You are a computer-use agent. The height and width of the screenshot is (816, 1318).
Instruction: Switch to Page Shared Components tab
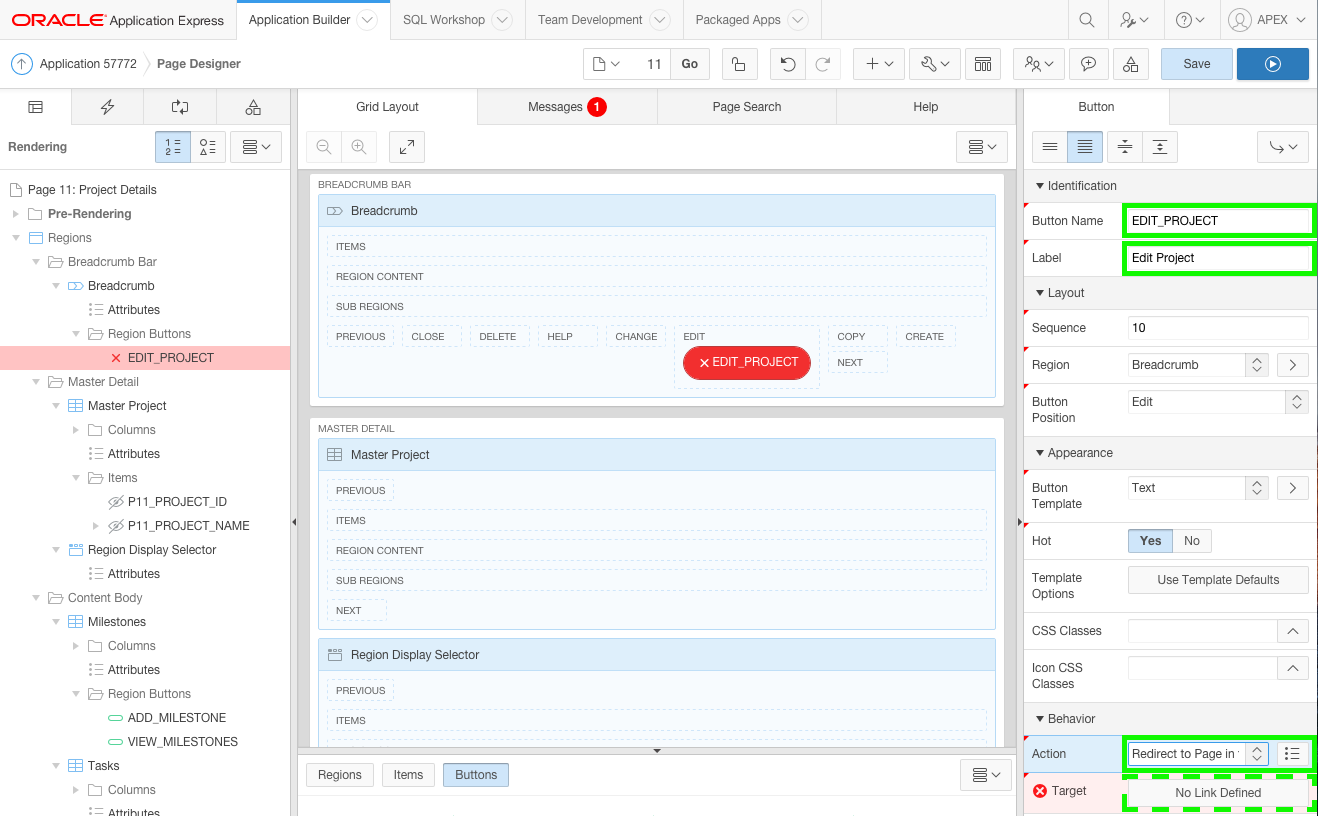(253, 107)
